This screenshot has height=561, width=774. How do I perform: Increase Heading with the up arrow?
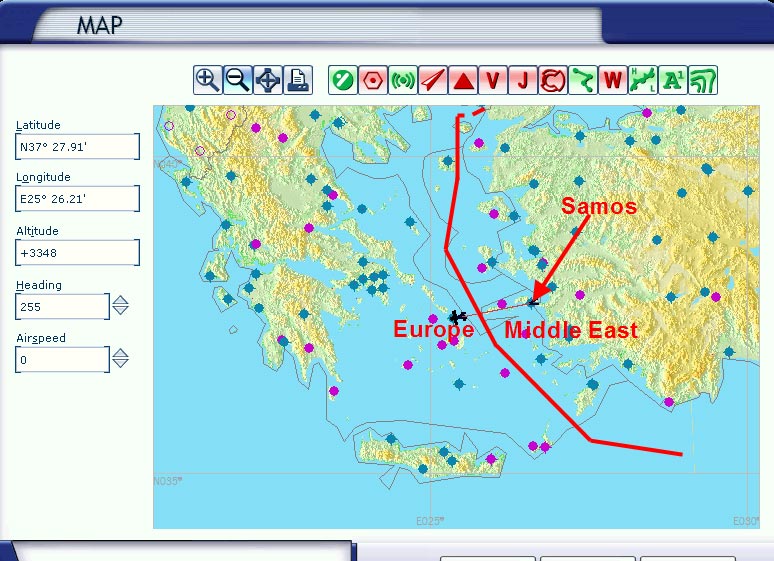(120, 300)
